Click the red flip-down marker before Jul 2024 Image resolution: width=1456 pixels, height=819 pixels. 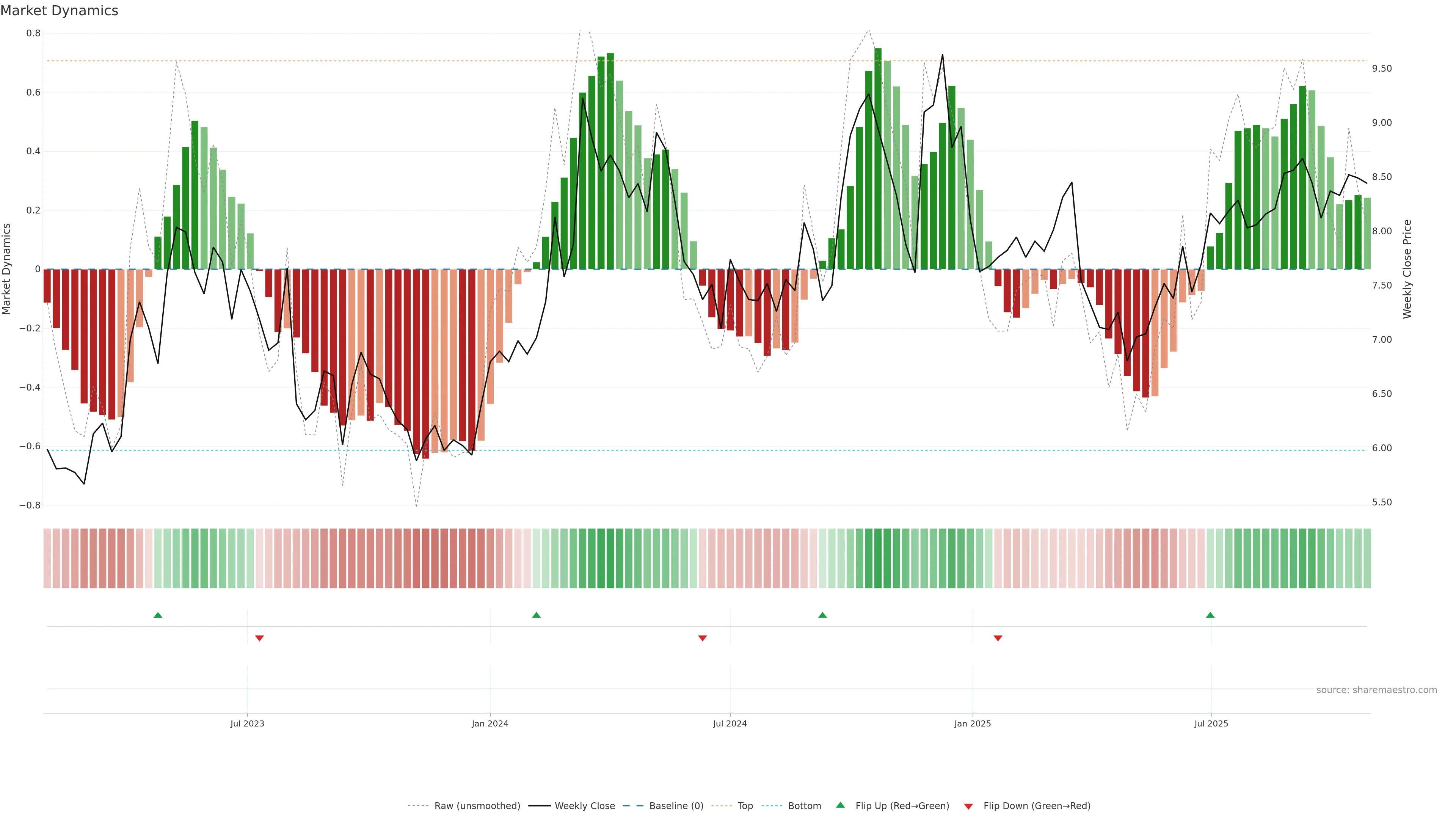click(703, 638)
